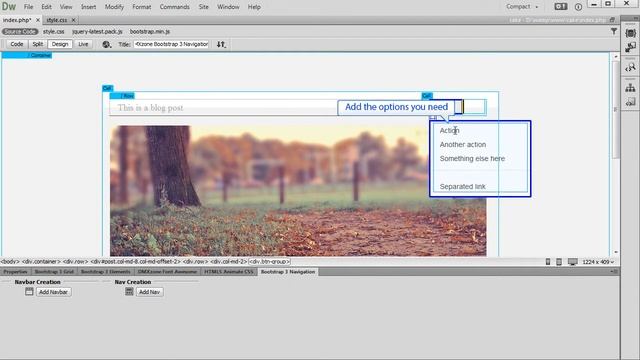Open the Compact workspace dropdown
The width and height of the screenshot is (640, 360).
[x=522, y=7]
